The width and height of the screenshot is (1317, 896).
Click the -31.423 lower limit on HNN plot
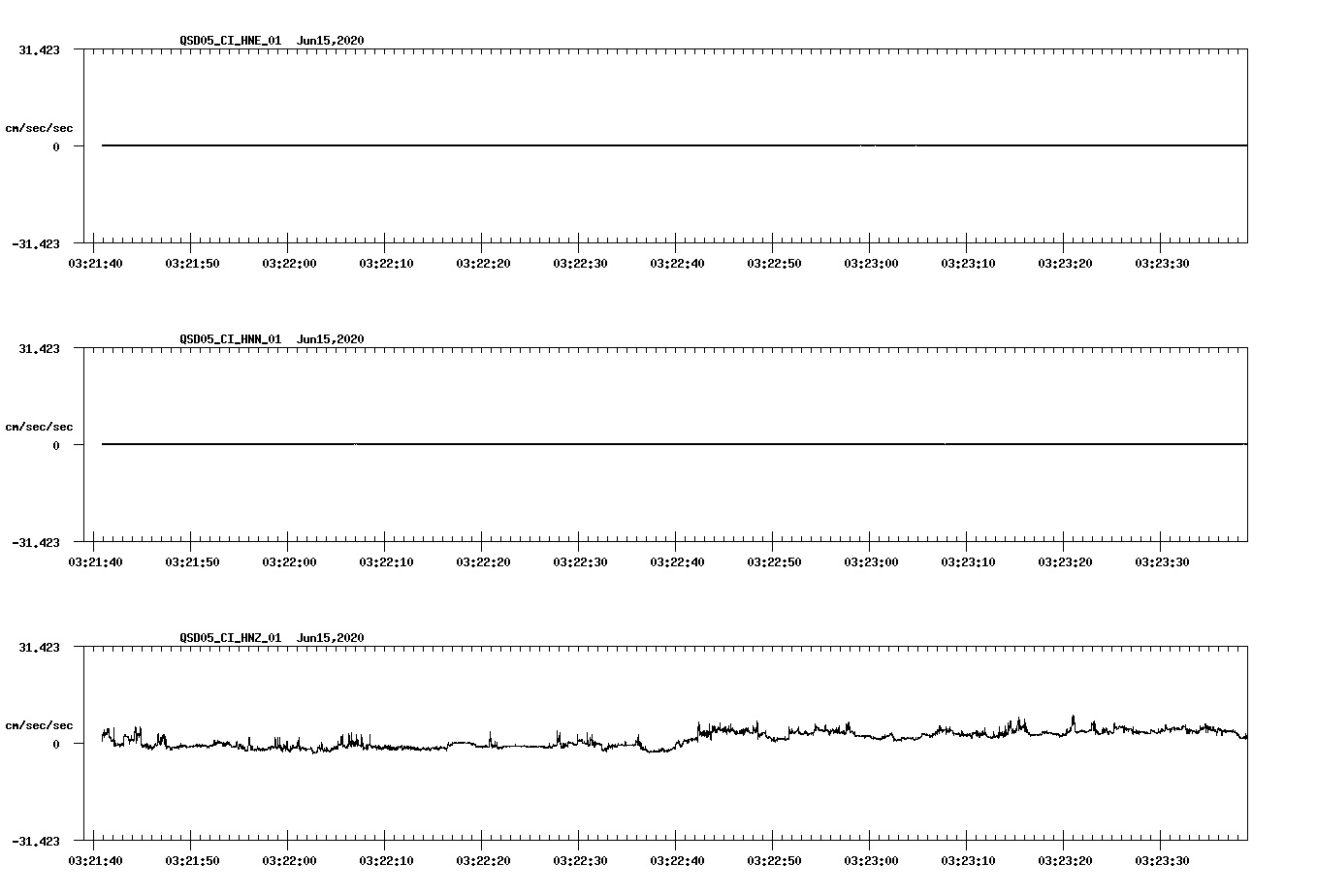click(35, 543)
